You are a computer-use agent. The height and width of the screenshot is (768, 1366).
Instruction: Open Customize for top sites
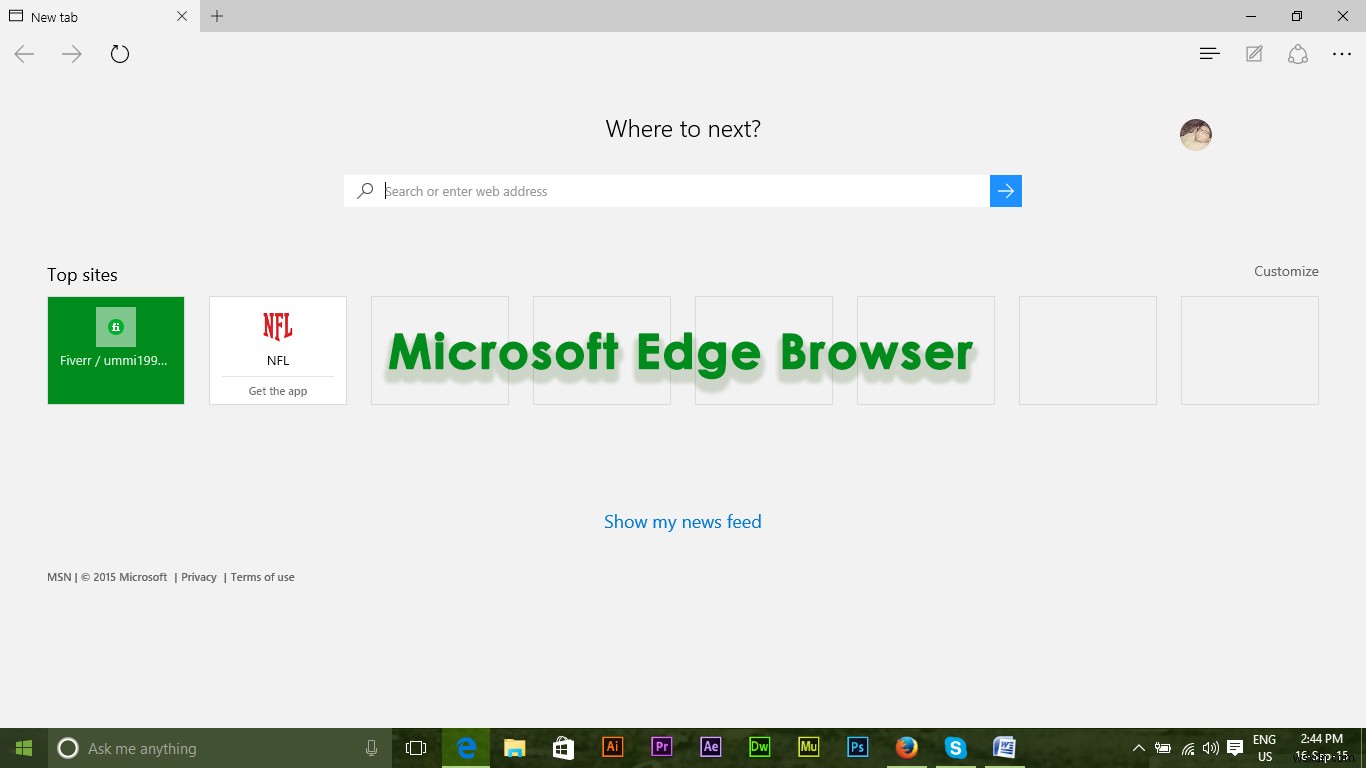[x=1286, y=271]
